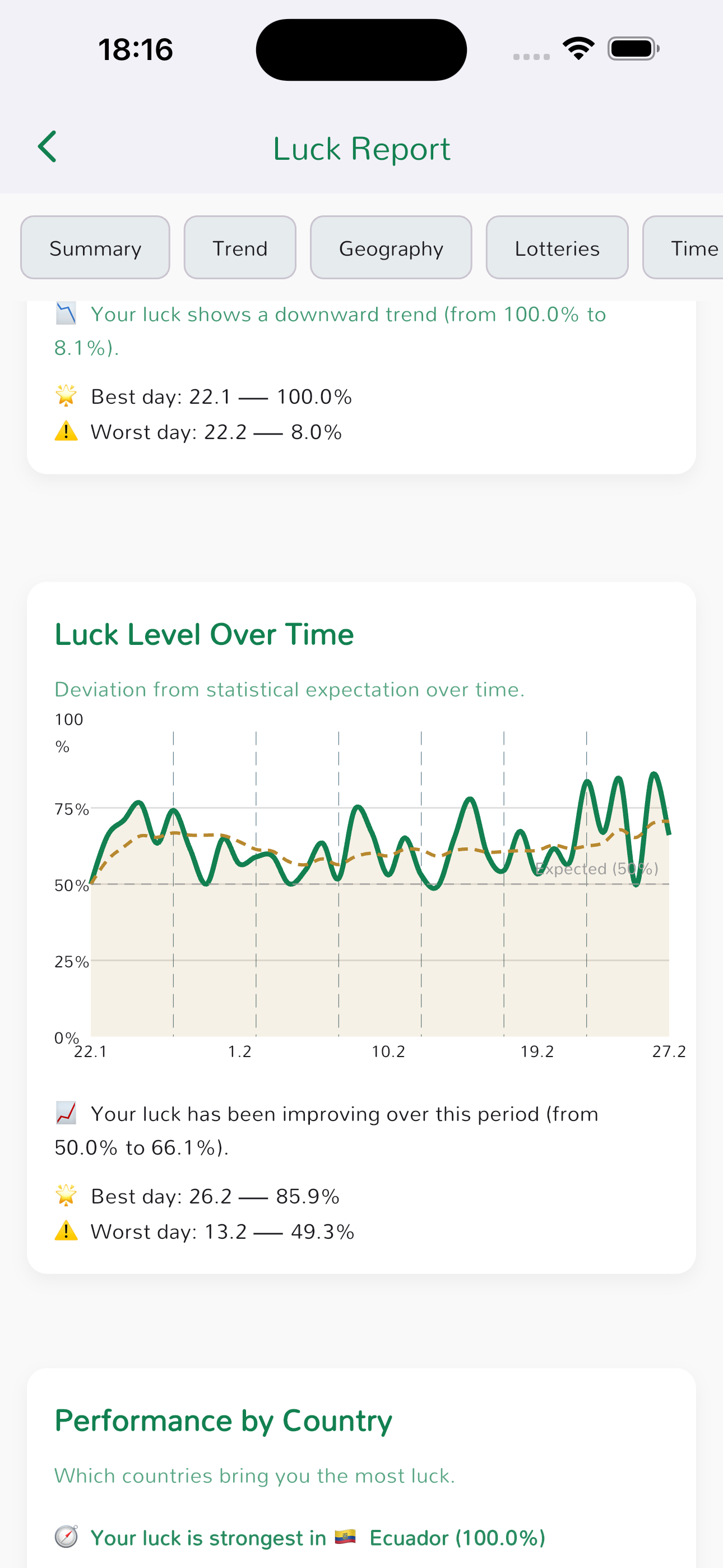Tap the back chevron arrow
The height and width of the screenshot is (1568, 723).
48,147
